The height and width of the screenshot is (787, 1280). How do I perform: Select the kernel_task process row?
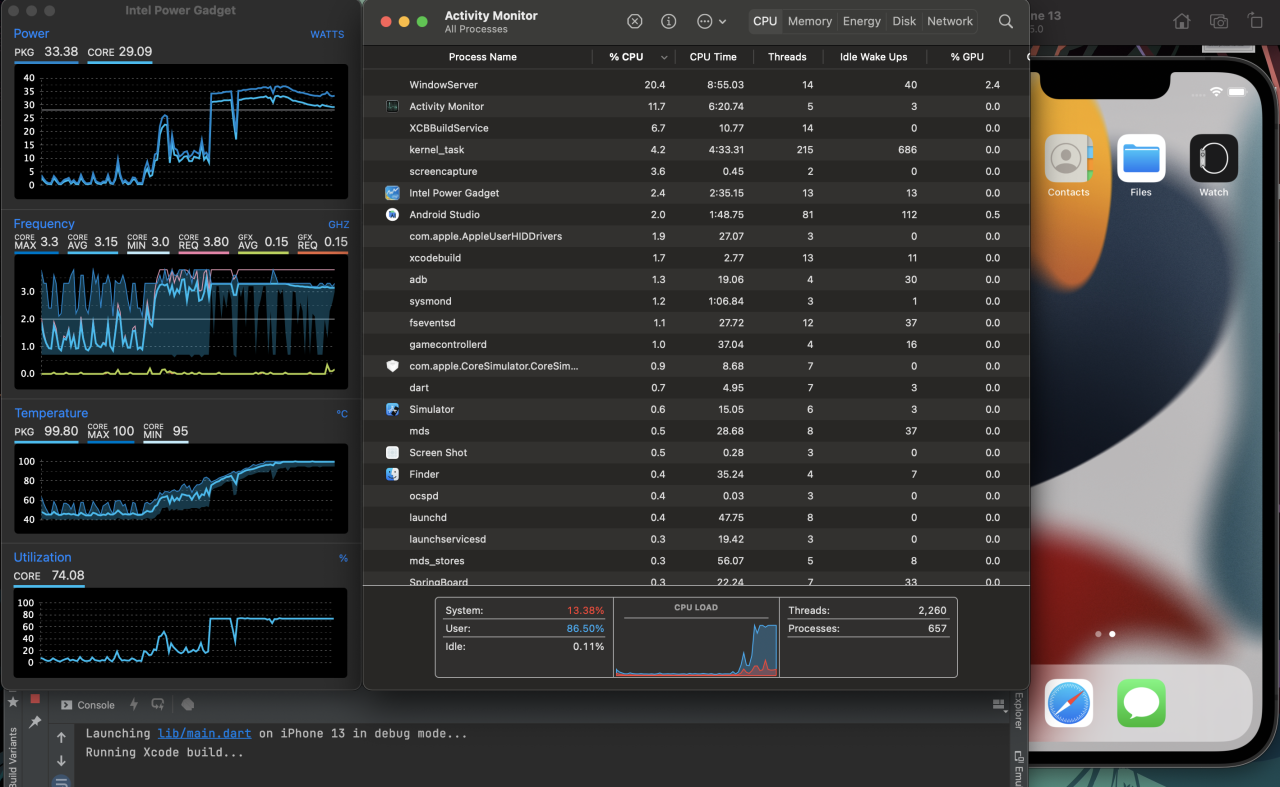coord(696,150)
